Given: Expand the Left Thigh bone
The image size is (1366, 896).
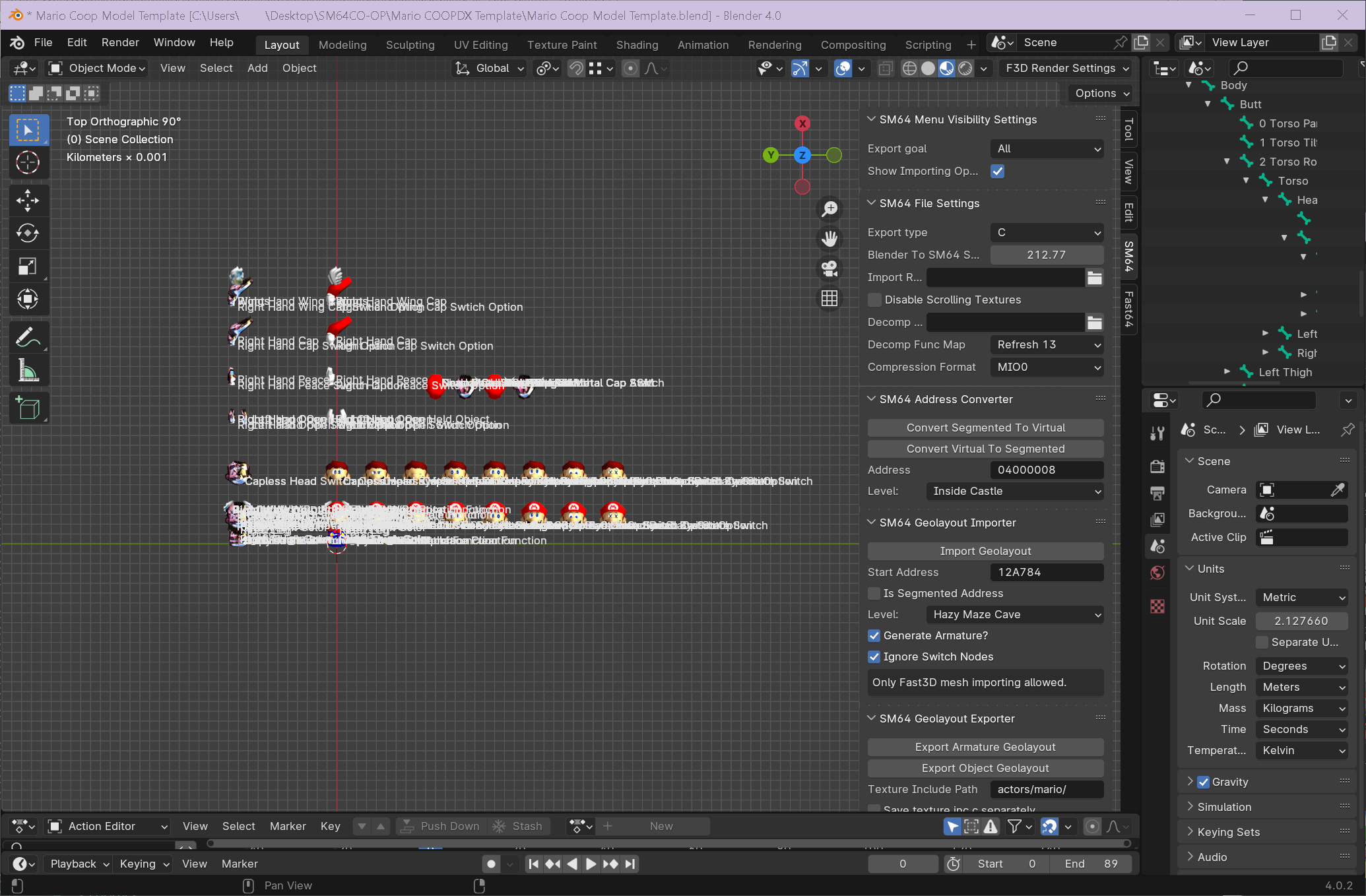Looking at the screenshot, I should click(1227, 372).
